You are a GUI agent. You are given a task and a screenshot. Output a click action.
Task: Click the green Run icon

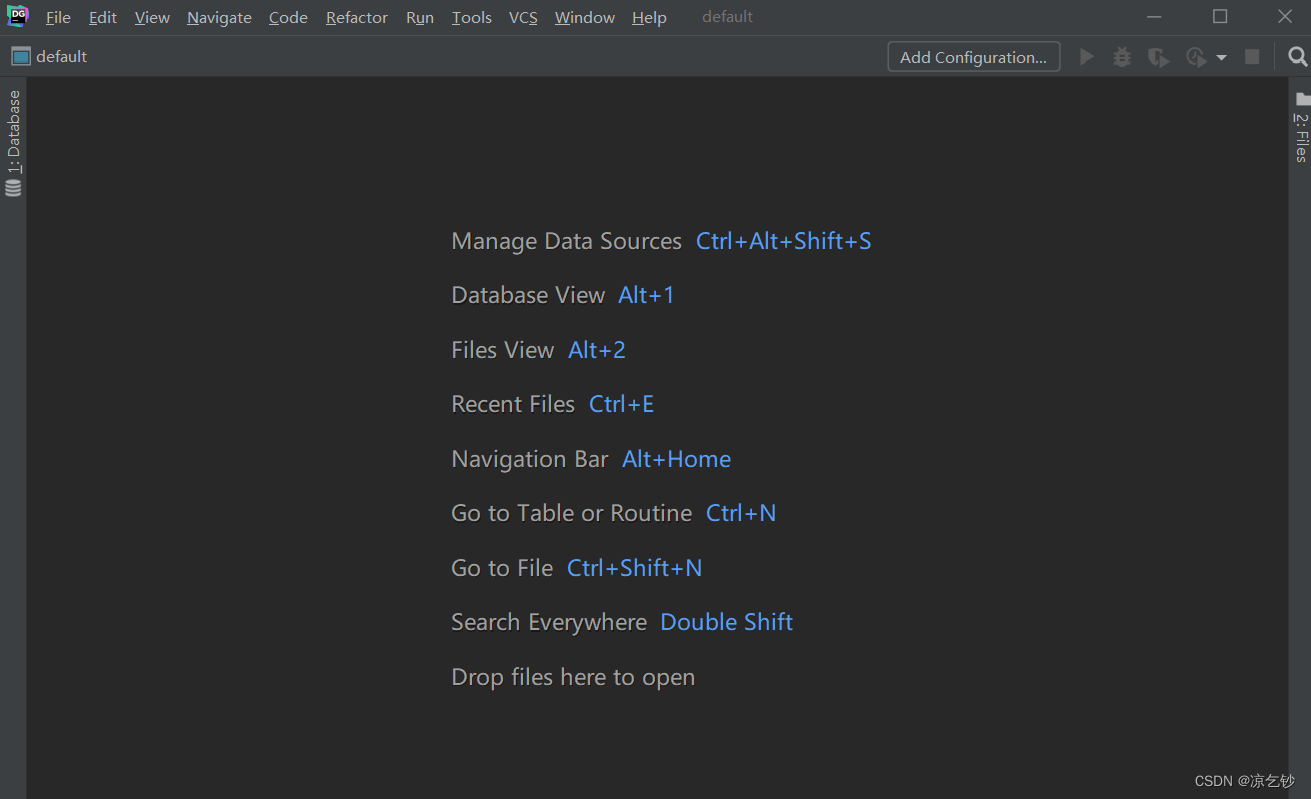[x=1087, y=57]
